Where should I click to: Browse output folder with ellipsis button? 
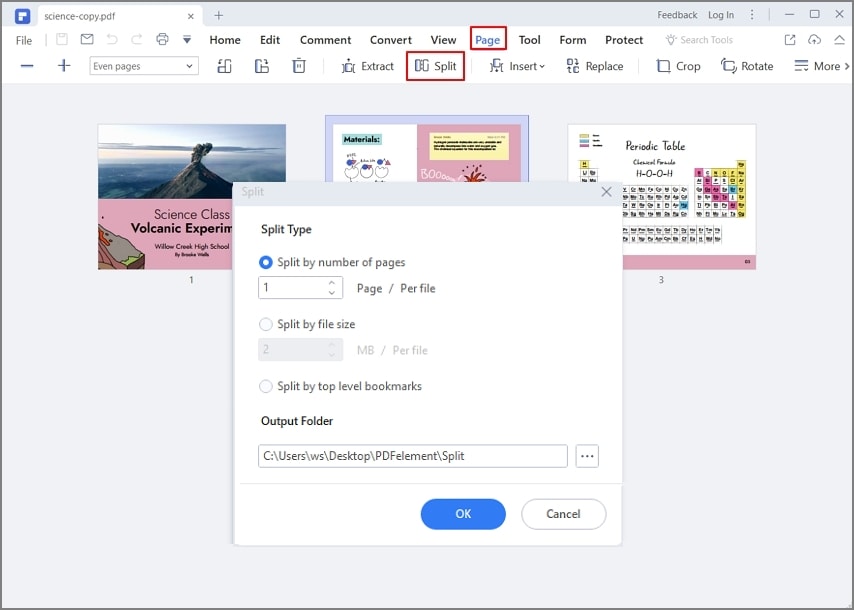(587, 456)
